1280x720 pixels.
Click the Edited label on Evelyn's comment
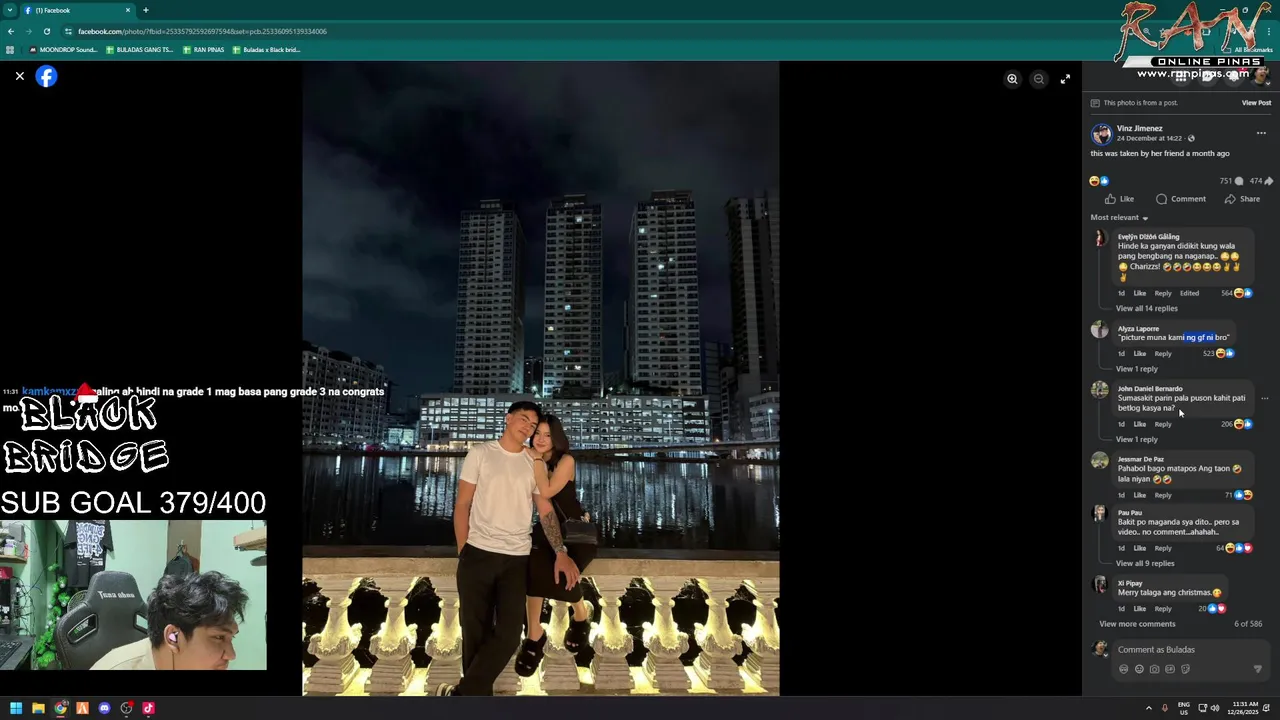[x=1189, y=293]
